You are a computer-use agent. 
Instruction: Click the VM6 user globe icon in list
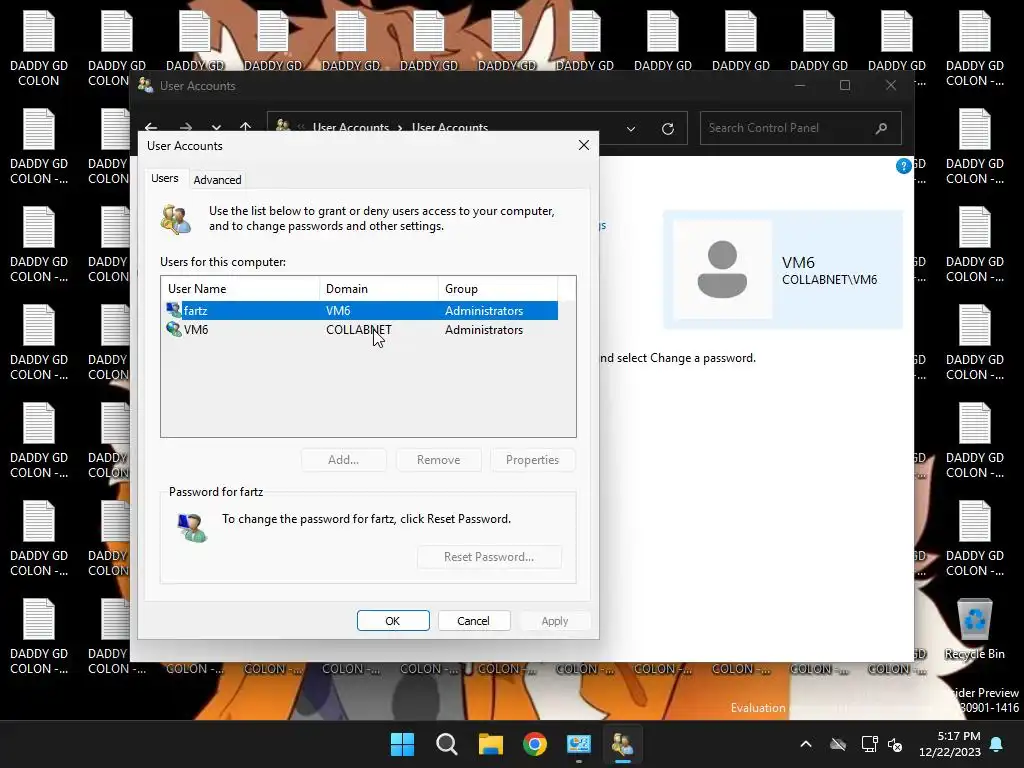pyautogui.click(x=174, y=329)
